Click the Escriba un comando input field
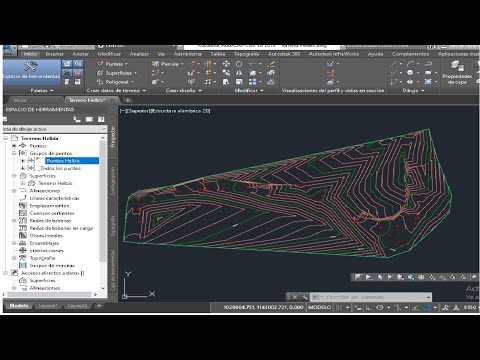The width and height of the screenshot is (480, 360). (372, 297)
